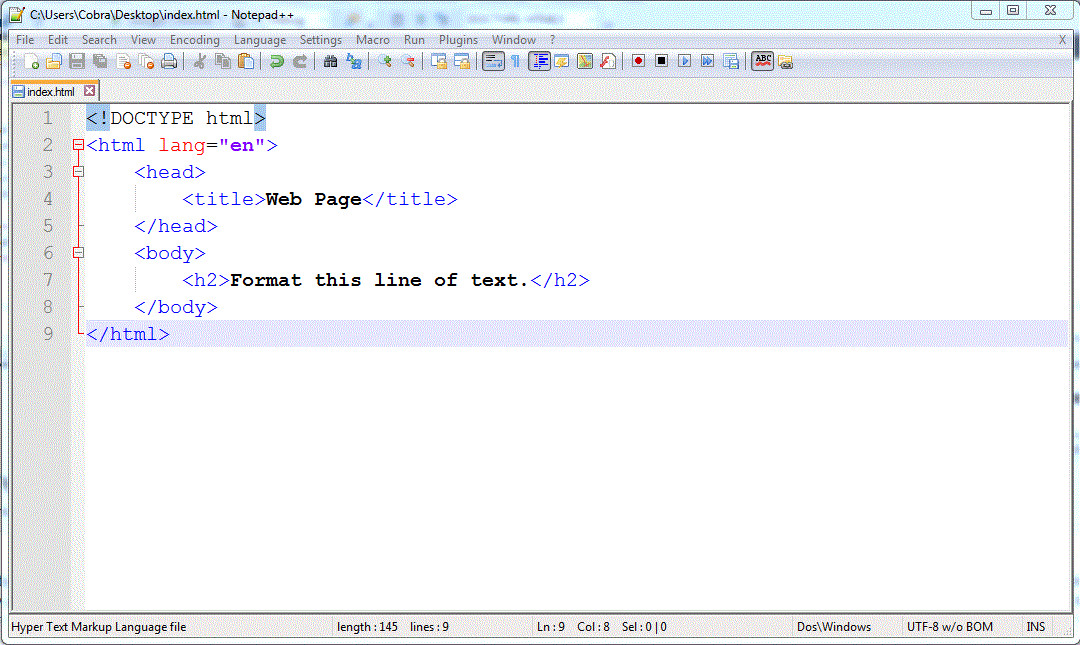Click the Zoom Out magnifier icon
The height and width of the screenshot is (645, 1080).
click(x=408, y=61)
